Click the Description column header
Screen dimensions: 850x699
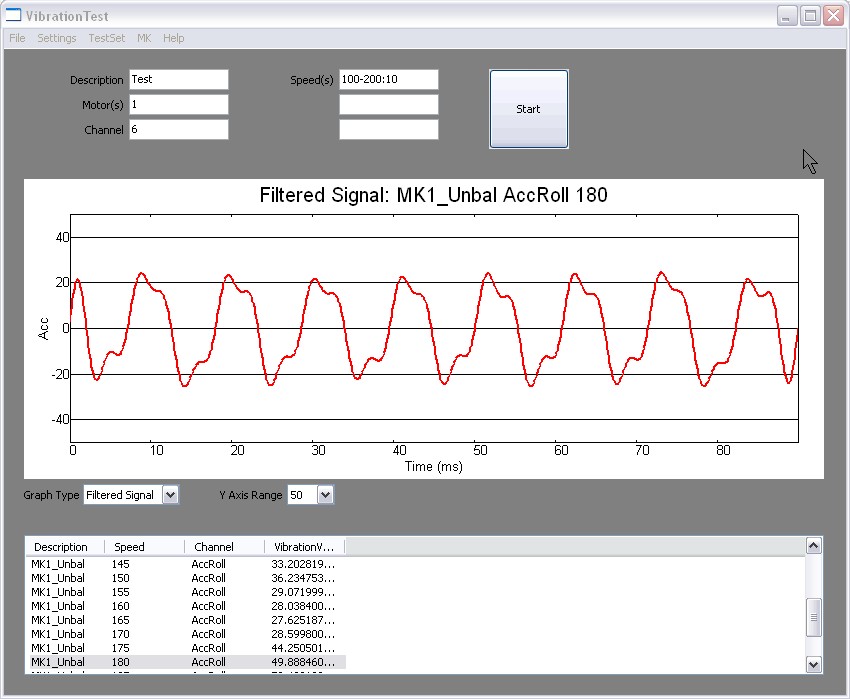[65, 547]
